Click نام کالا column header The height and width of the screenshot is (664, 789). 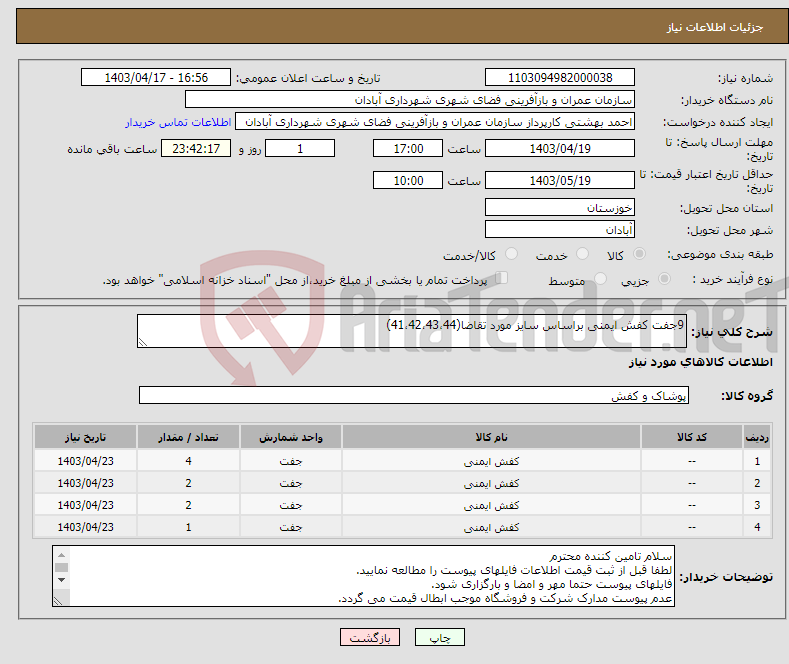(491, 437)
